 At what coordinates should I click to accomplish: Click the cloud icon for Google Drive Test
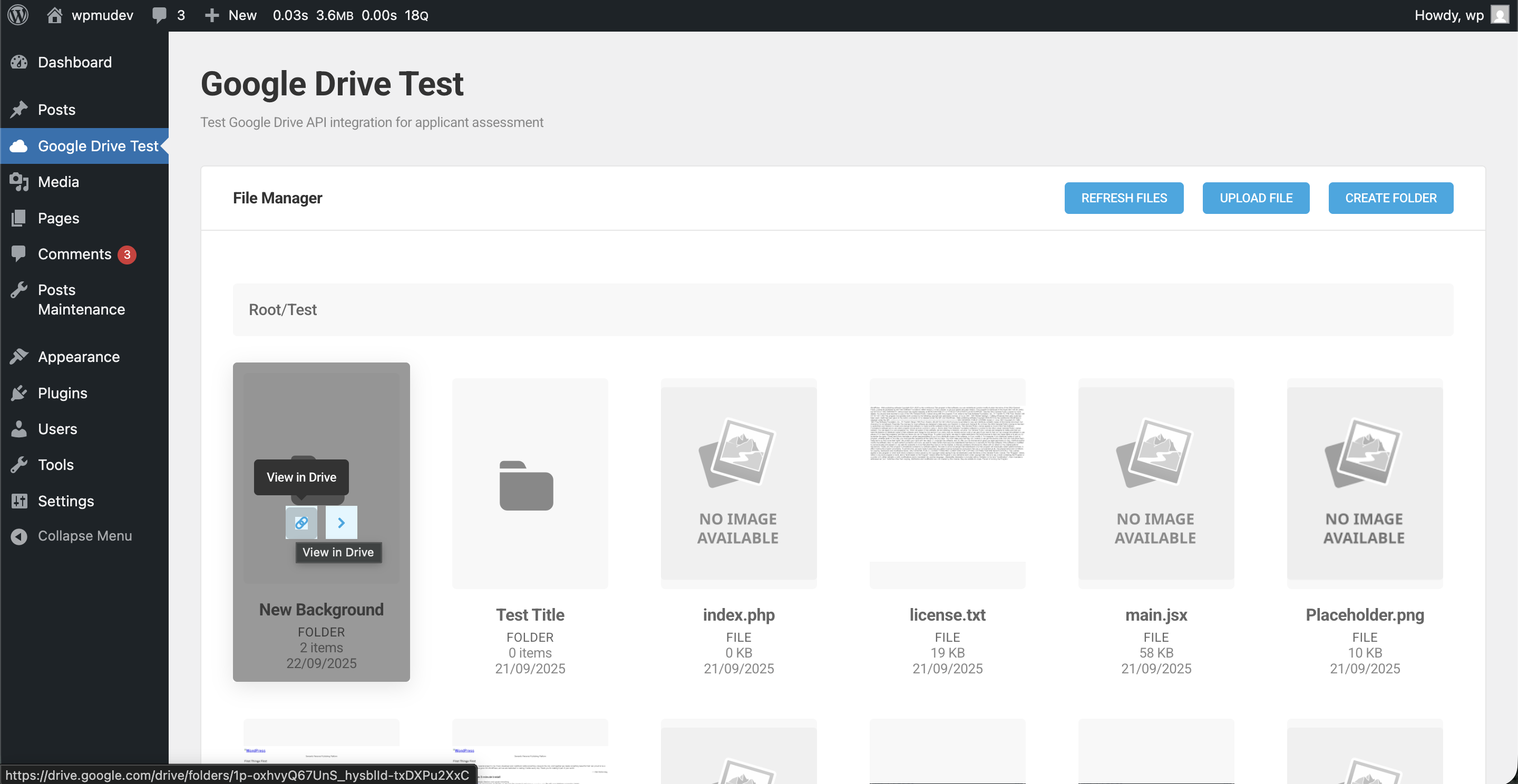pyautogui.click(x=19, y=146)
